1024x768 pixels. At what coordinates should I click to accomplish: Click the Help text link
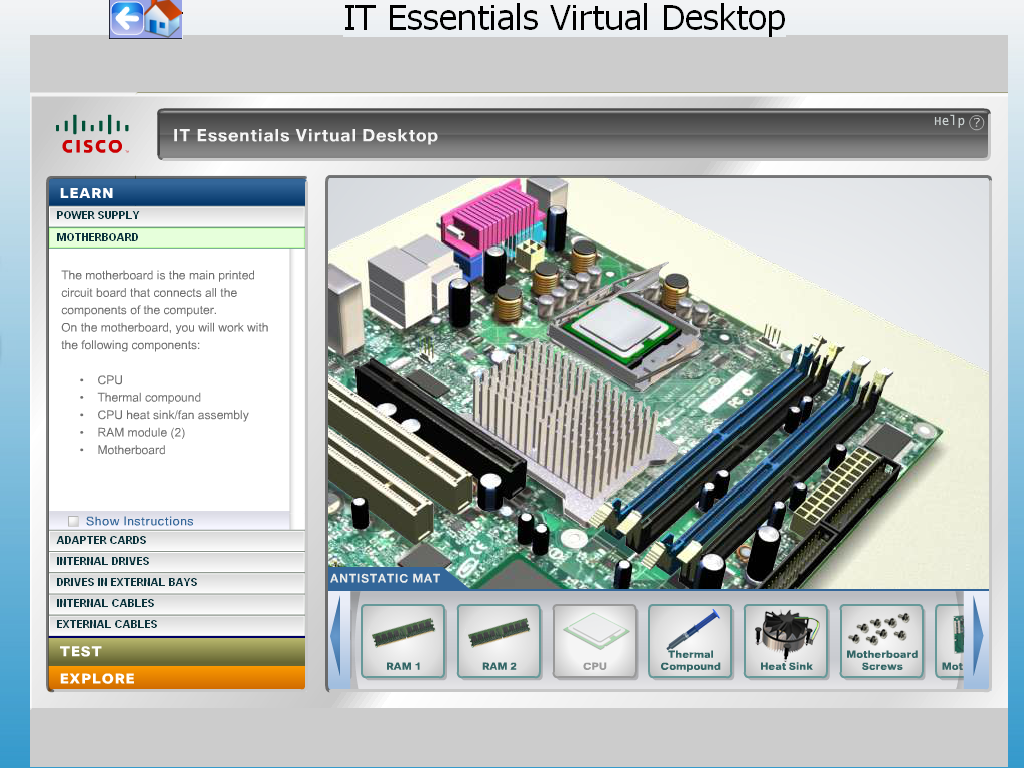949,121
